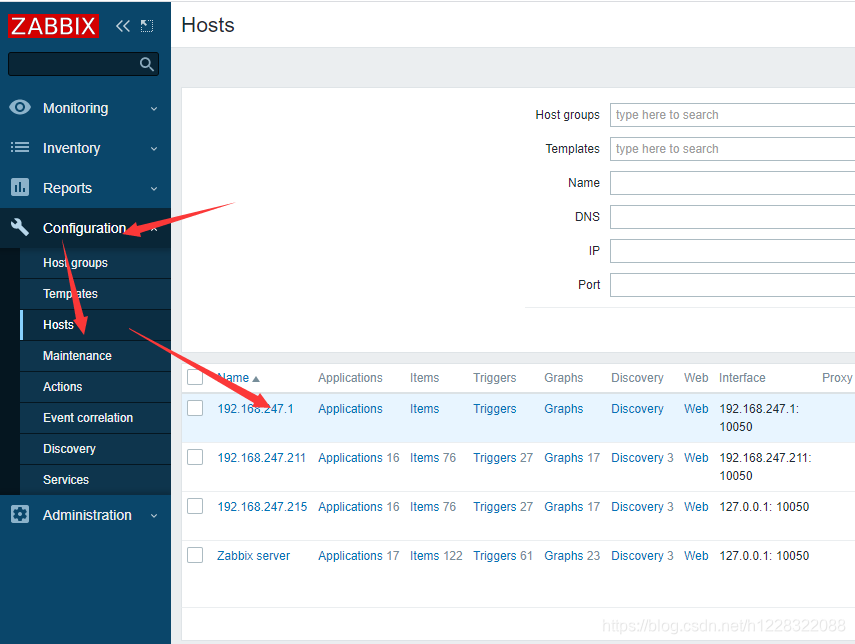Click interface 192.168.247.211: 10050 cell

tap(765, 466)
